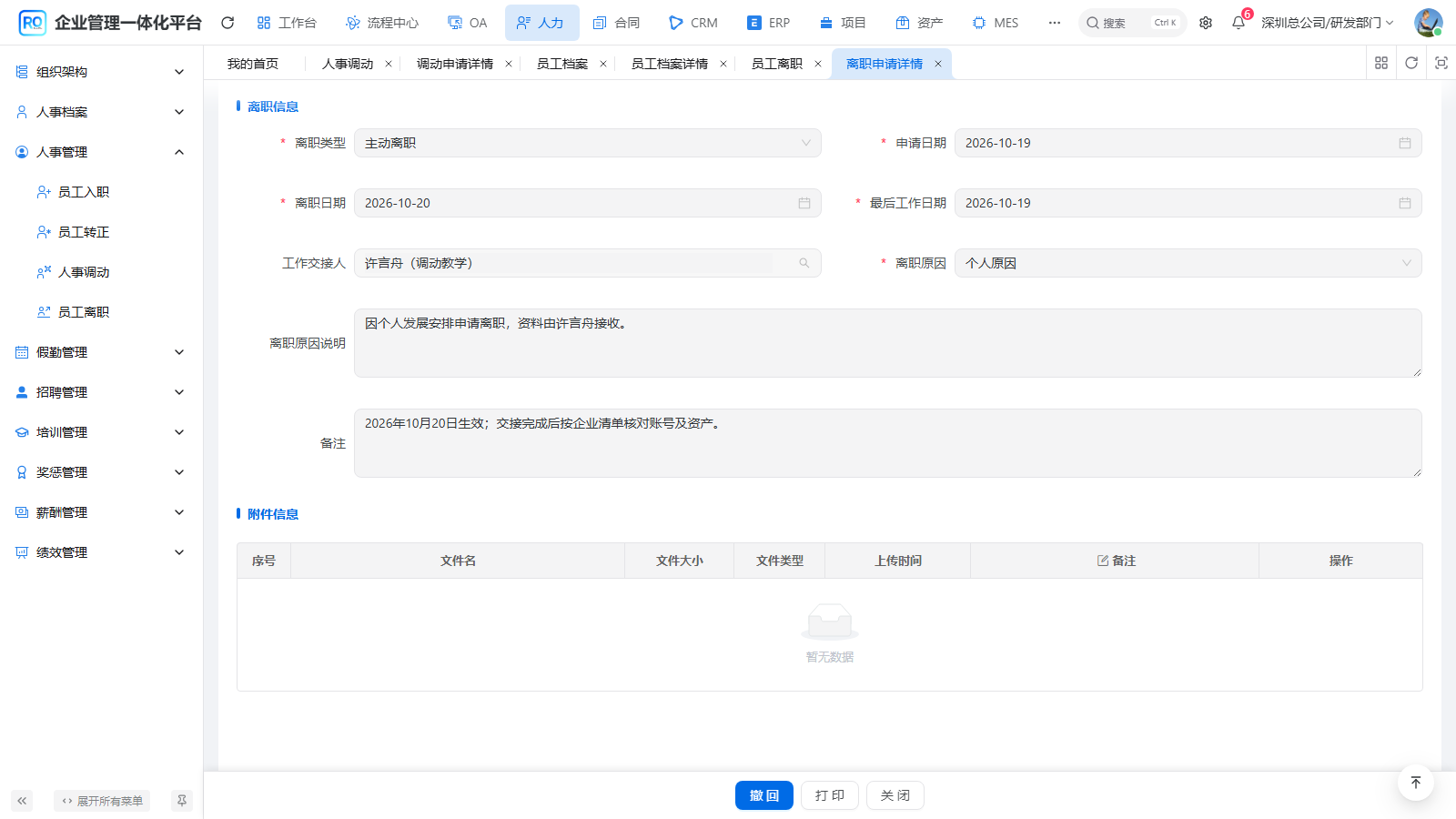Click the pin sidebar icon
The width and height of the screenshot is (1456, 819).
tap(182, 801)
